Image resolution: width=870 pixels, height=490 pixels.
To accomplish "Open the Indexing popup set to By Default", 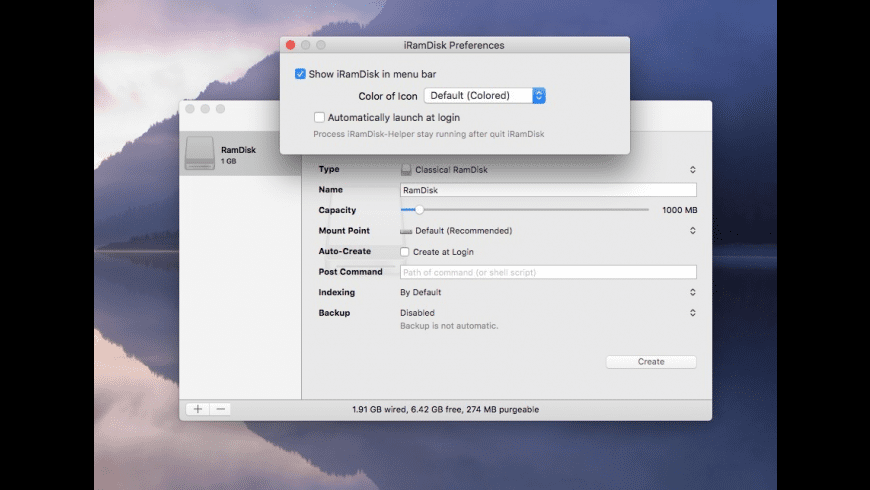I will (x=548, y=292).
